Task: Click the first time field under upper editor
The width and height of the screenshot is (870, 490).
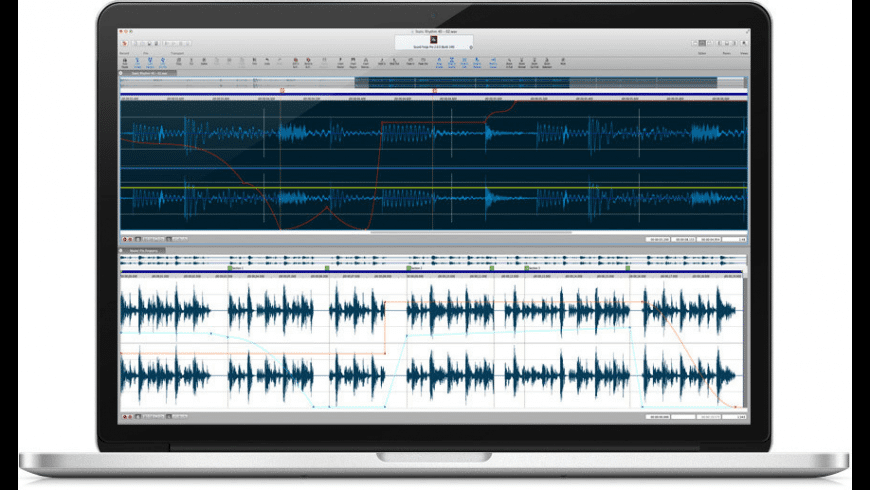Action: coord(657,239)
